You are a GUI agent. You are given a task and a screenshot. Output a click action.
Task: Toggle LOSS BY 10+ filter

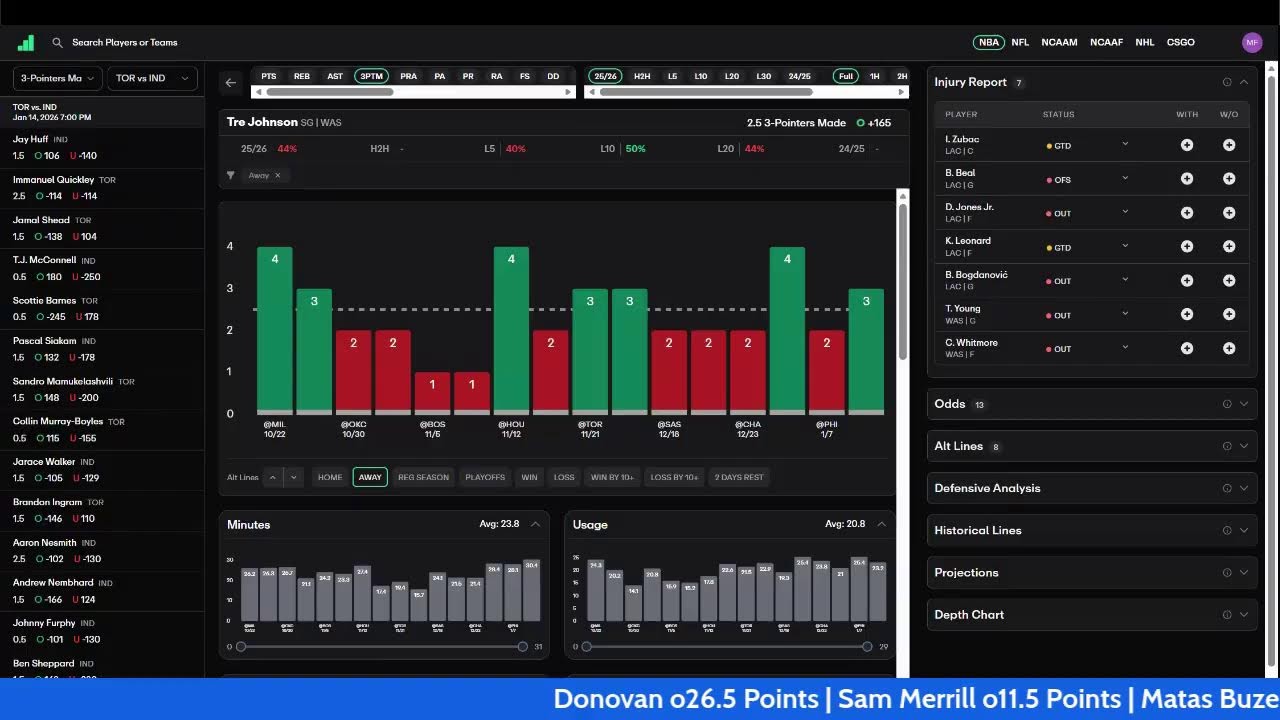coord(675,477)
